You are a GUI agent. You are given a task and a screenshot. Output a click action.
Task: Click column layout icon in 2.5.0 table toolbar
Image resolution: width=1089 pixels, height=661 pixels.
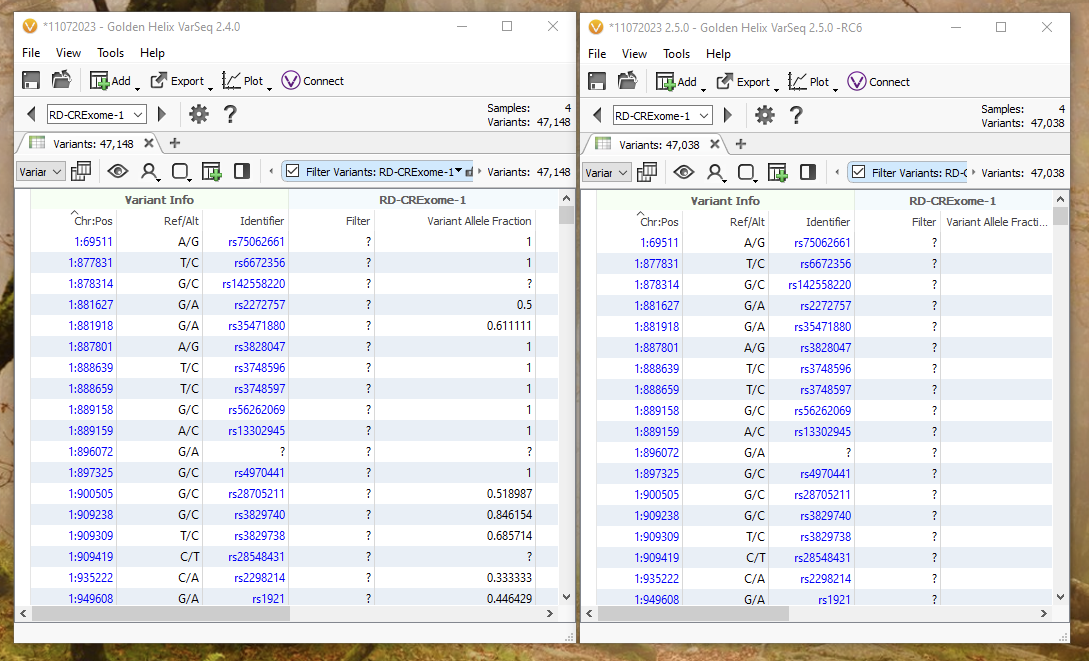[647, 171]
